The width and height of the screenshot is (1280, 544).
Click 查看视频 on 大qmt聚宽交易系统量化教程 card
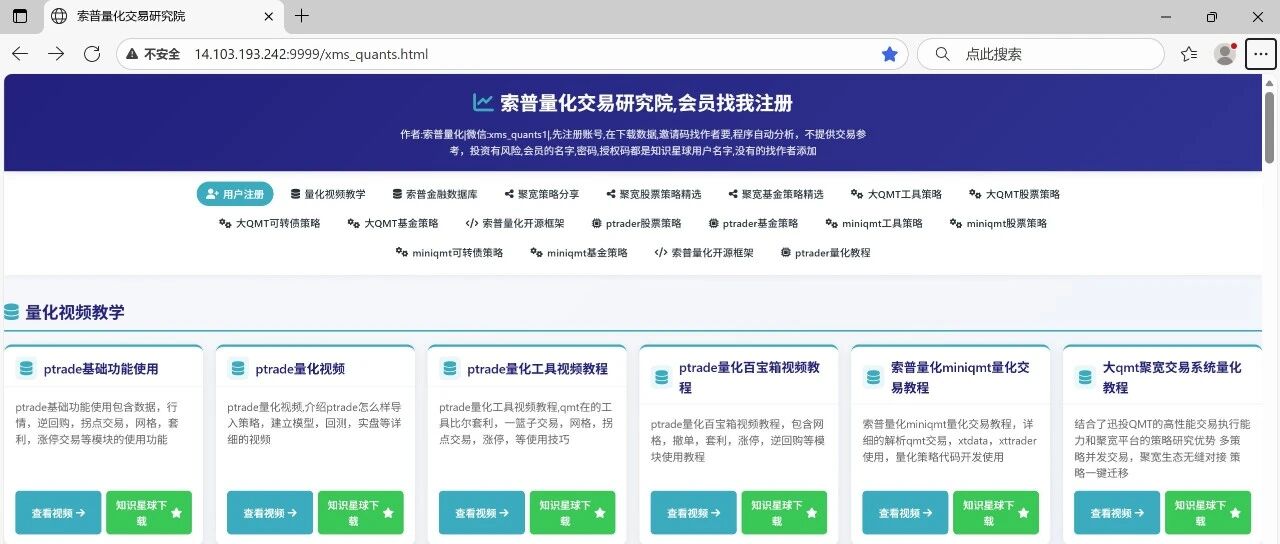pos(1117,513)
